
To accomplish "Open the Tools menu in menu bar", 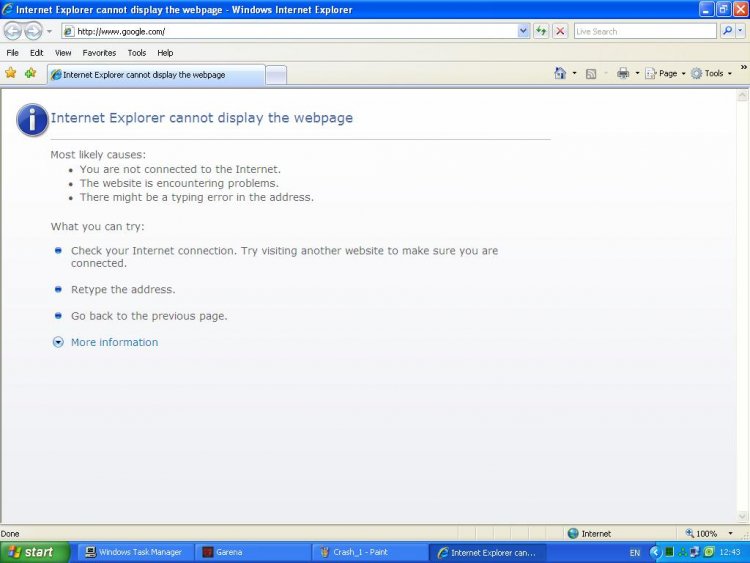I will tap(136, 53).
